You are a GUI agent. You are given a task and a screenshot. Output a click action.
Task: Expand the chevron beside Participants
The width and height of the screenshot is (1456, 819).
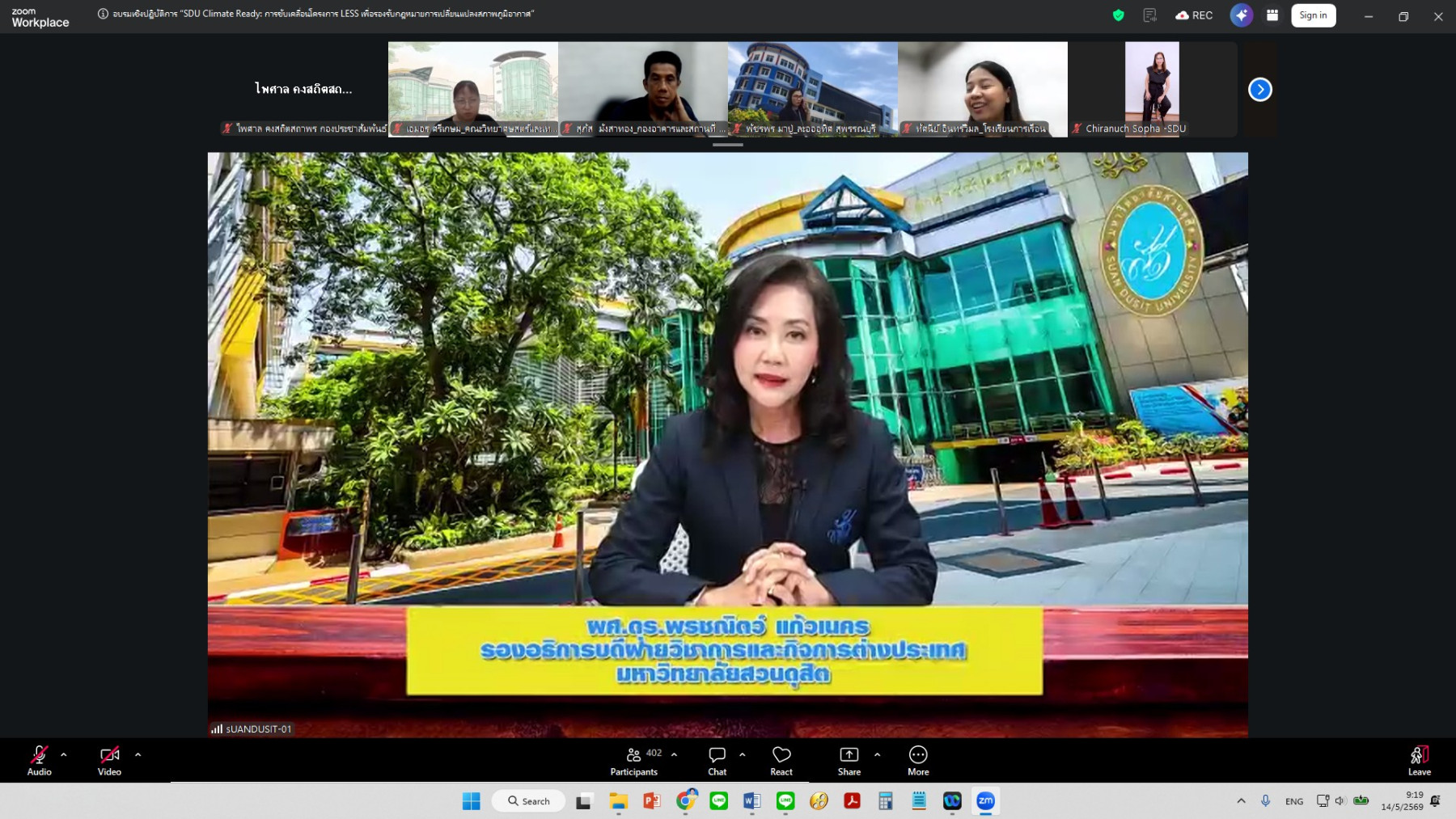(675, 754)
